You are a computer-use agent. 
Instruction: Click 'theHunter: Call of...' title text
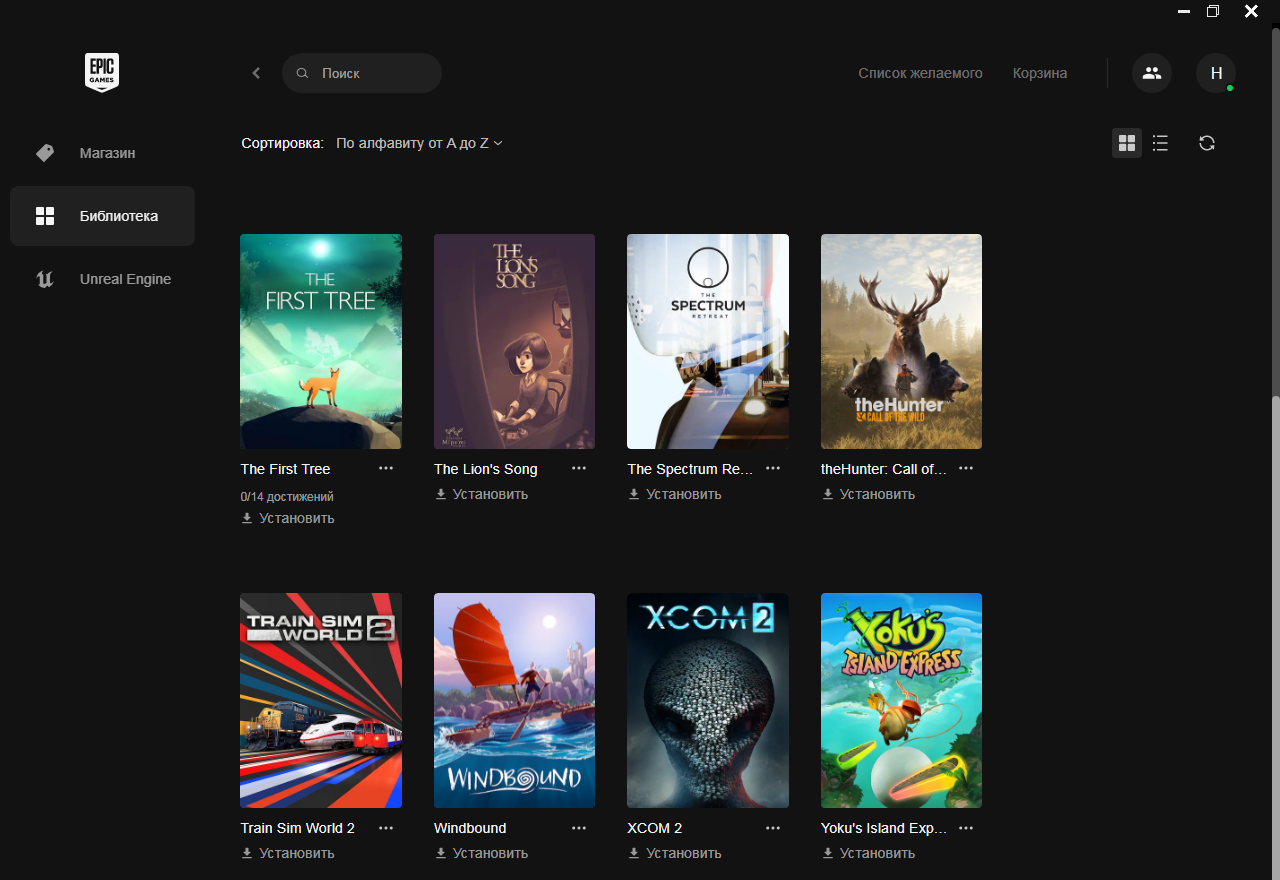tap(884, 469)
